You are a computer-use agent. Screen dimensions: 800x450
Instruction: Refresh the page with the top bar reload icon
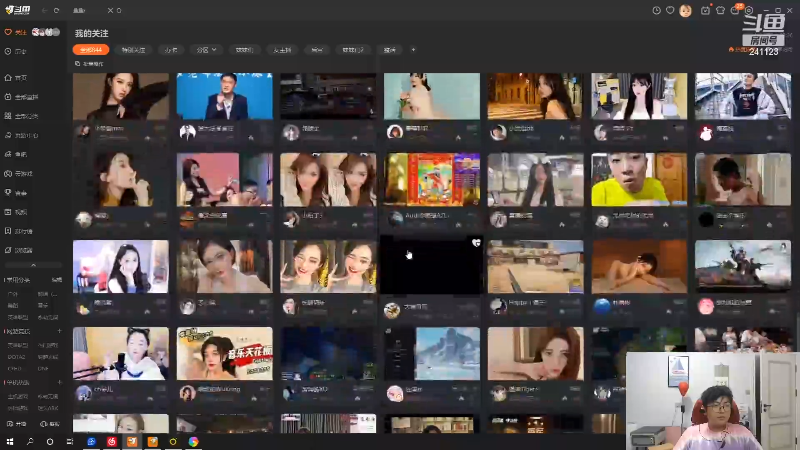click(x=56, y=10)
